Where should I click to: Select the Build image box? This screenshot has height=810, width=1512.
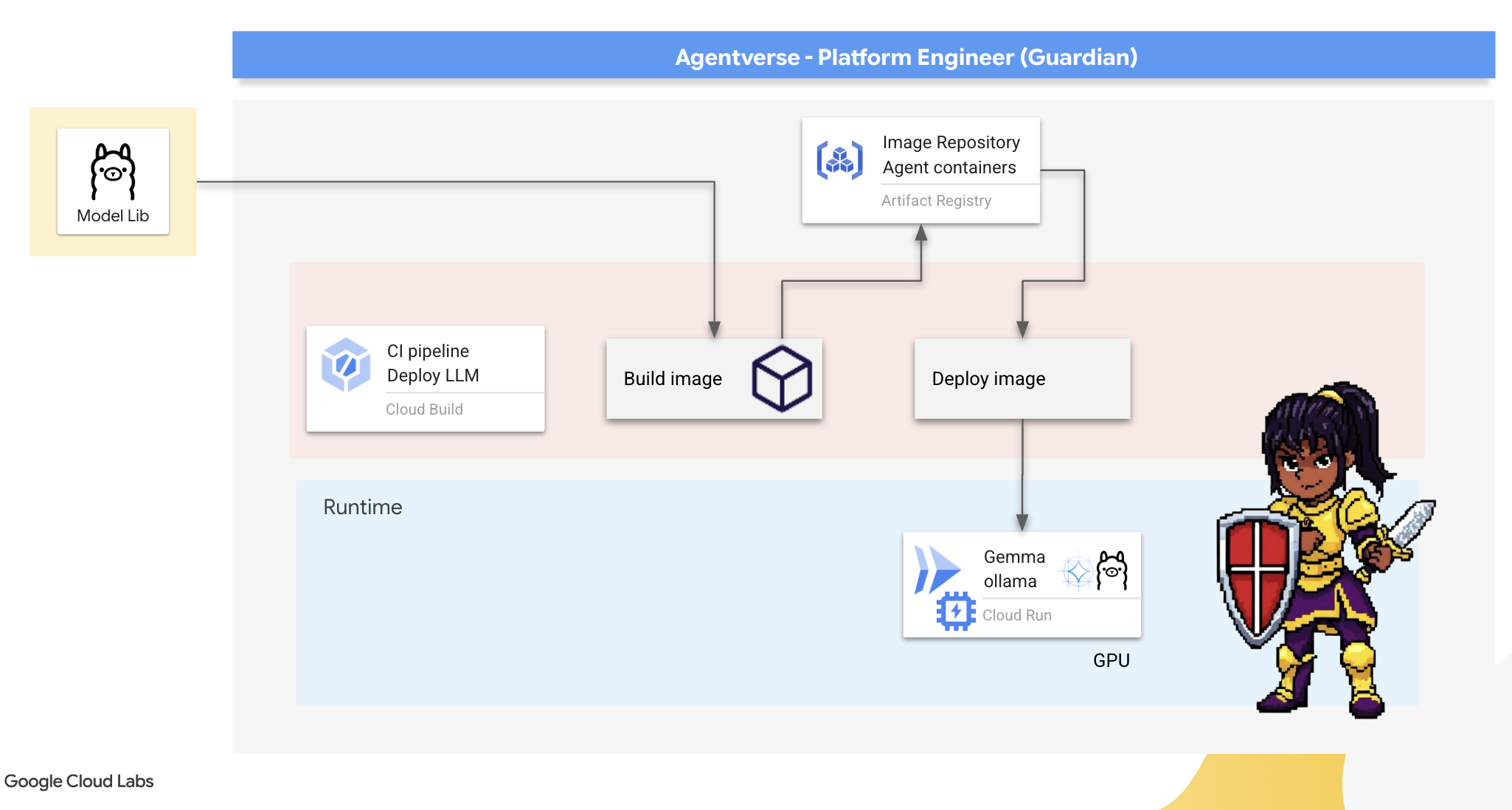click(673, 379)
